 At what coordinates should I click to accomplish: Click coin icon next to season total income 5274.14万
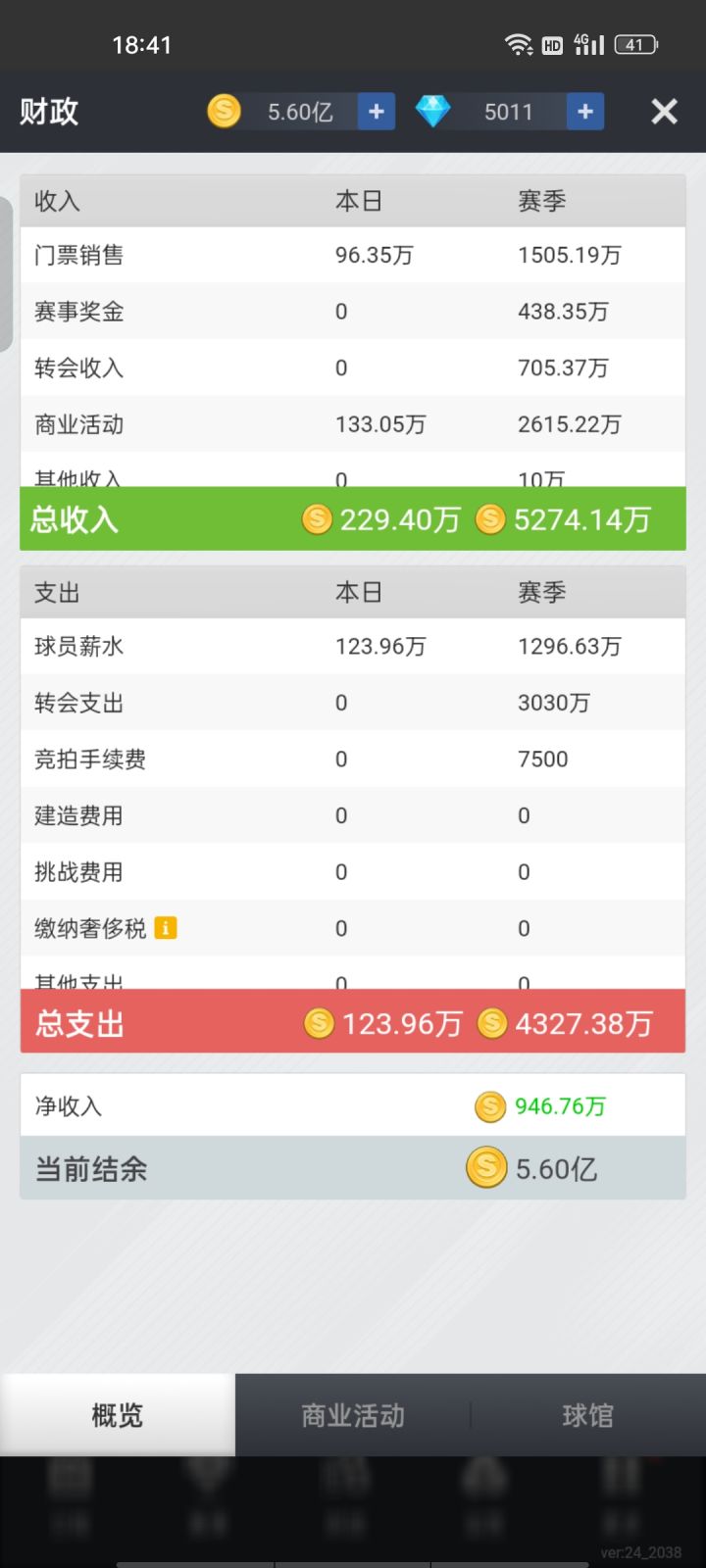click(490, 519)
